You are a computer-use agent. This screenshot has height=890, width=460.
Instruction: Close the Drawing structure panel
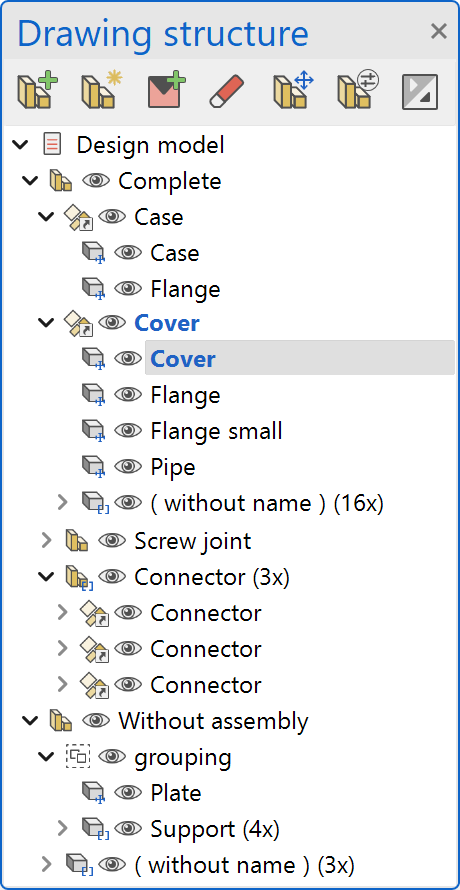(x=438, y=31)
